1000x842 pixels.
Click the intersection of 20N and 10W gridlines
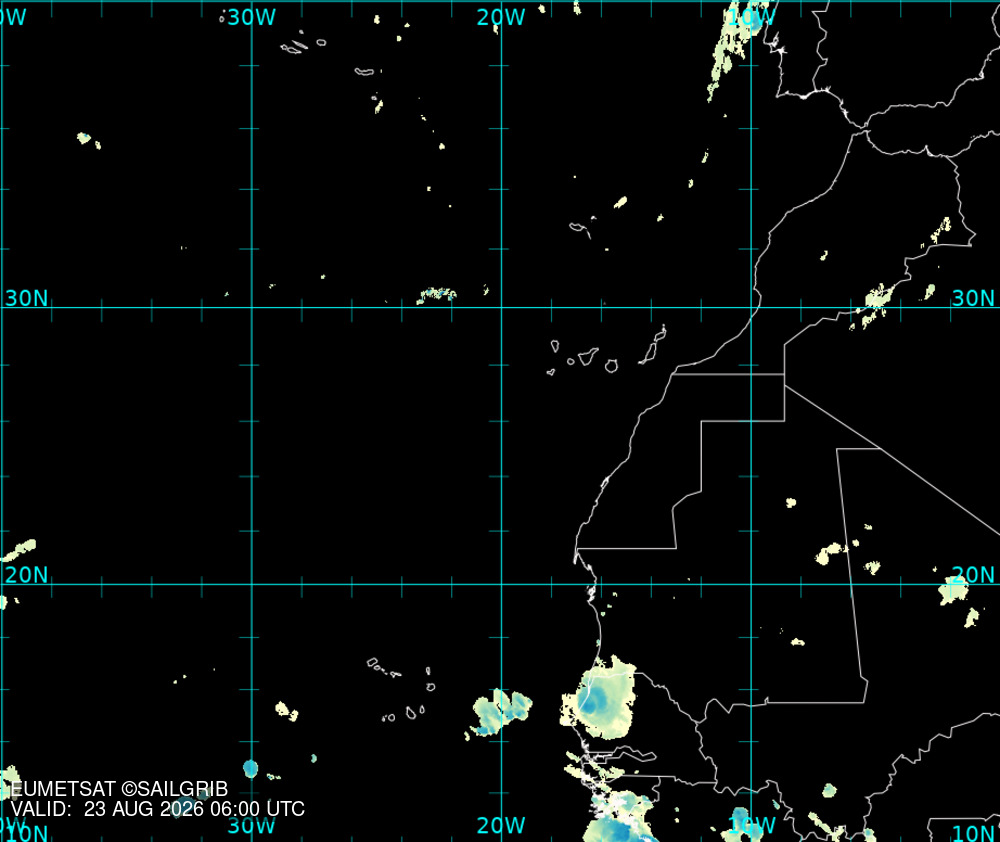751,584
